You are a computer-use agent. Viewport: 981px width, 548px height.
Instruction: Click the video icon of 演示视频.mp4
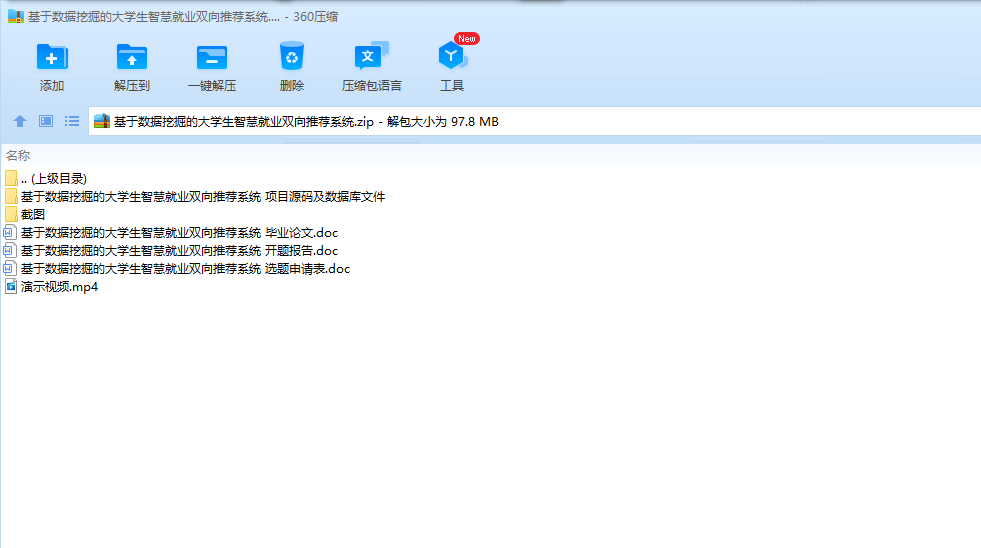click(x=11, y=287)
